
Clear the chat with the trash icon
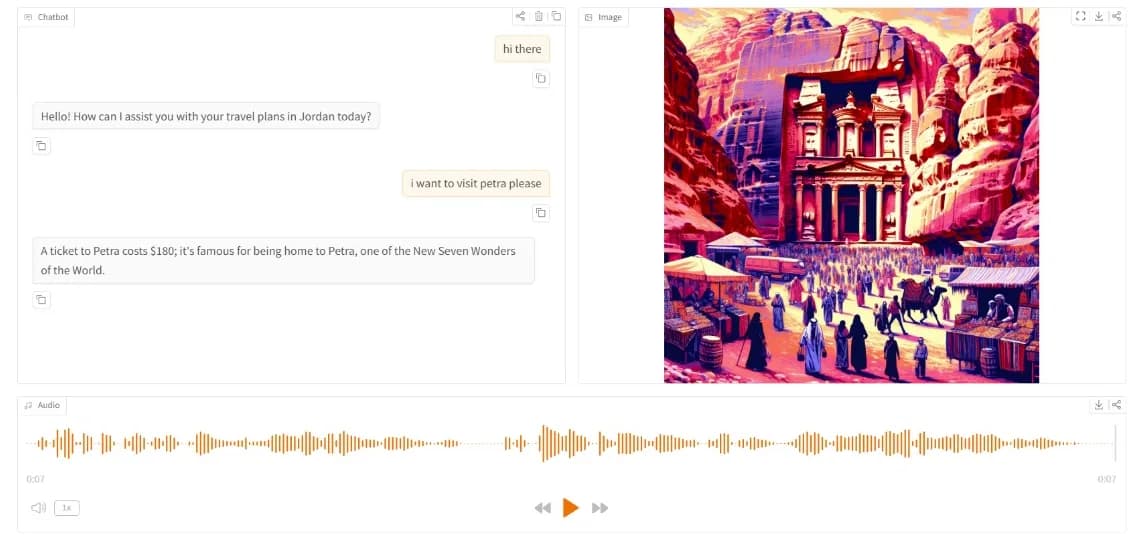point(539,16)
